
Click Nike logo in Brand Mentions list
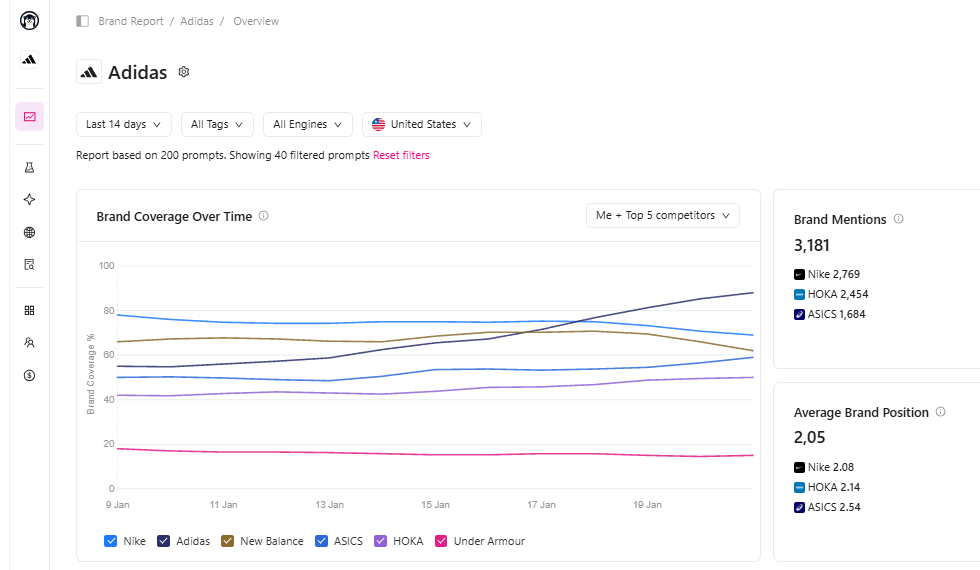(799, 274)
